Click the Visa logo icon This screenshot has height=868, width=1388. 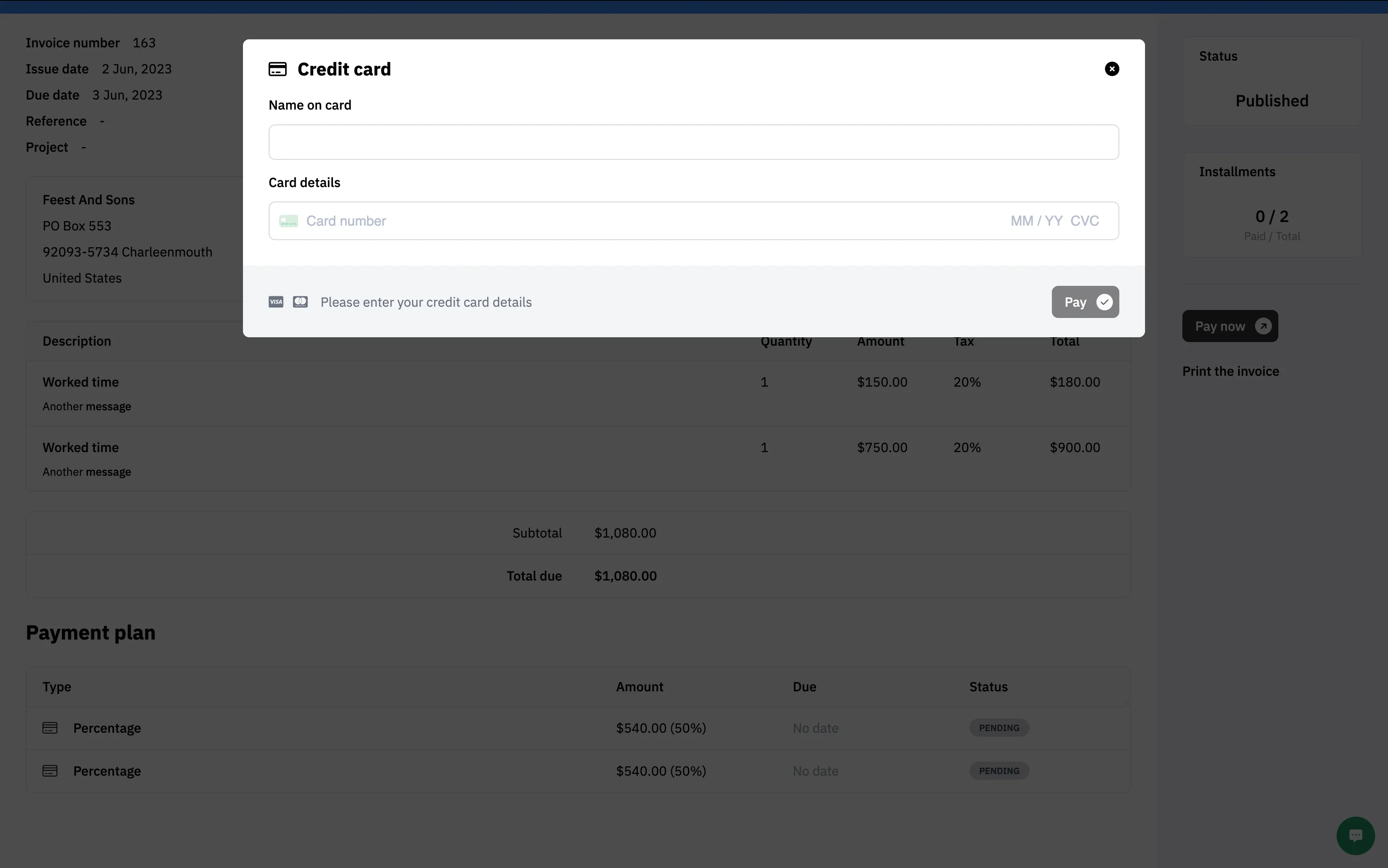pyautogui.click(x=276, y=302)
